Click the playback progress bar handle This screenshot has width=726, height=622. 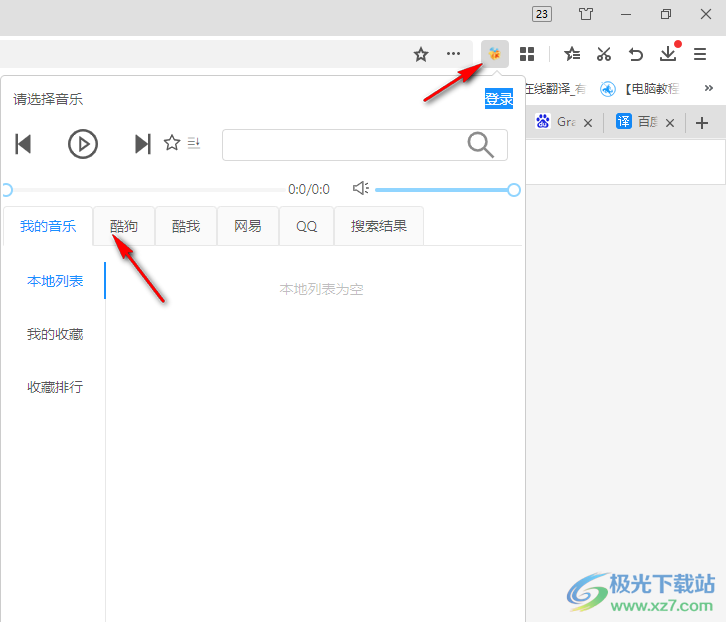tap(6, 190)
